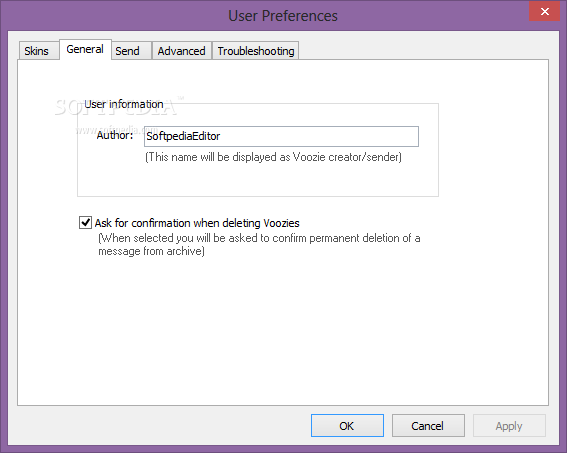Screen dimensions: 567x453
Task: Click the Voozie creator/sender hint text
Action: 273,157
